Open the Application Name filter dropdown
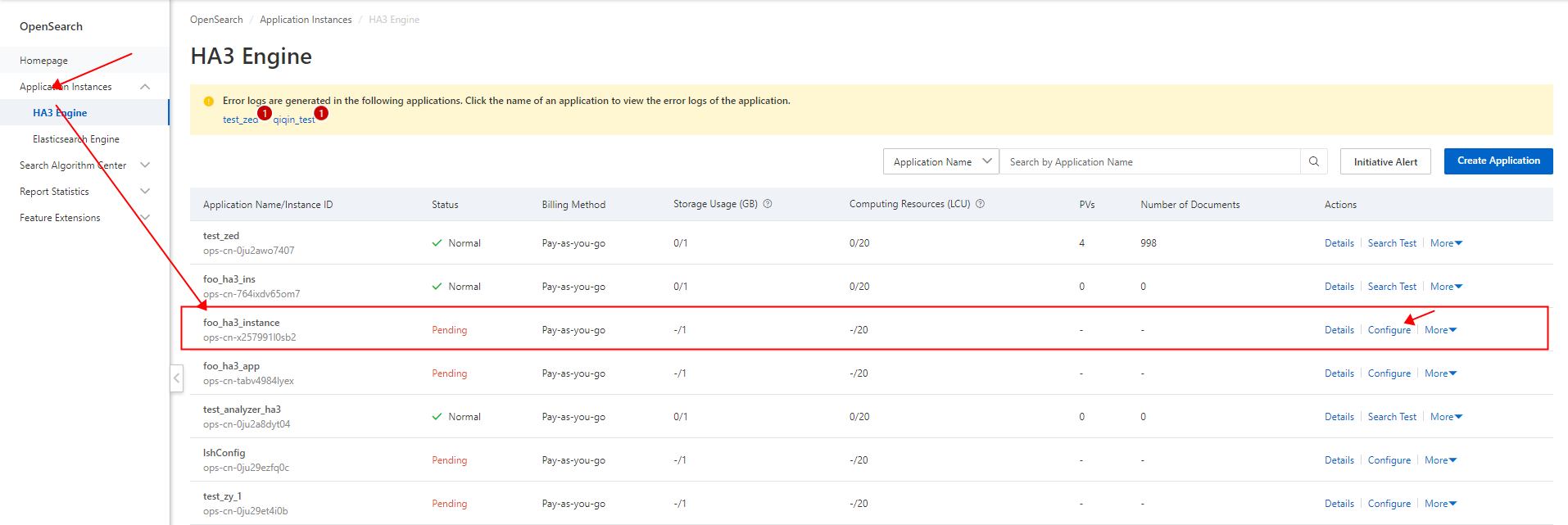Viewport: 1568px width, 525px height. (940, 161)
